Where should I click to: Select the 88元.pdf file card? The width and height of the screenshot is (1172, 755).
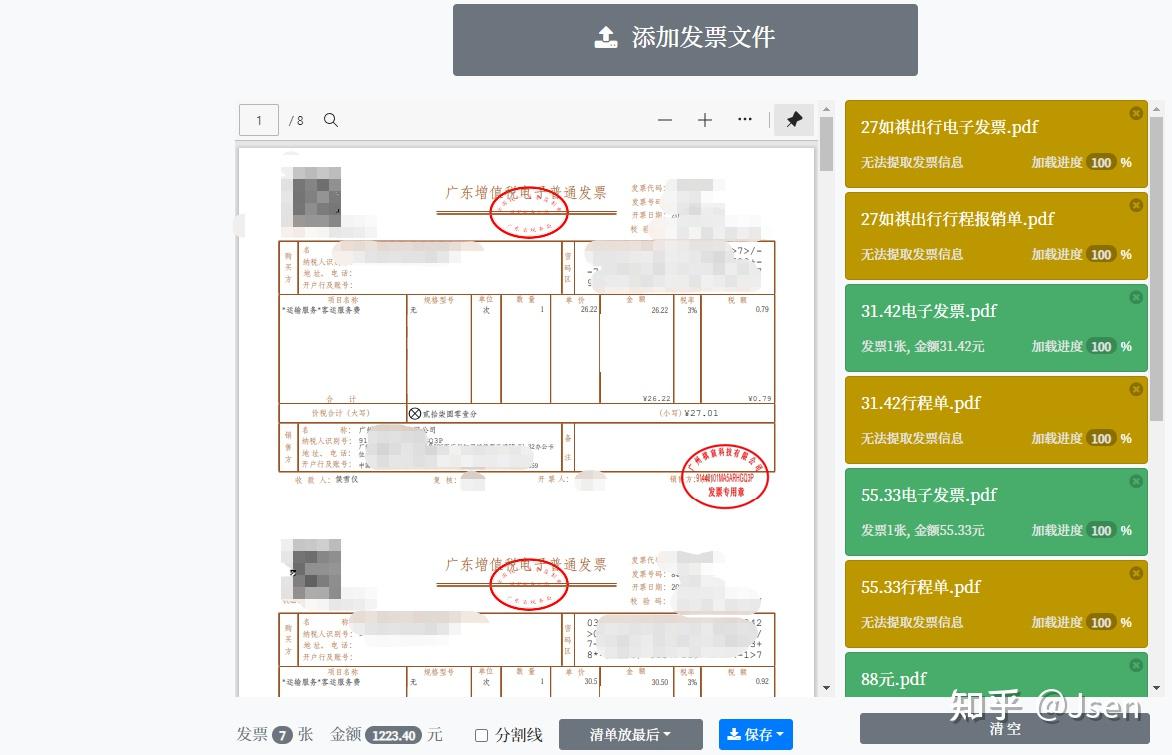tap(996, 675)
